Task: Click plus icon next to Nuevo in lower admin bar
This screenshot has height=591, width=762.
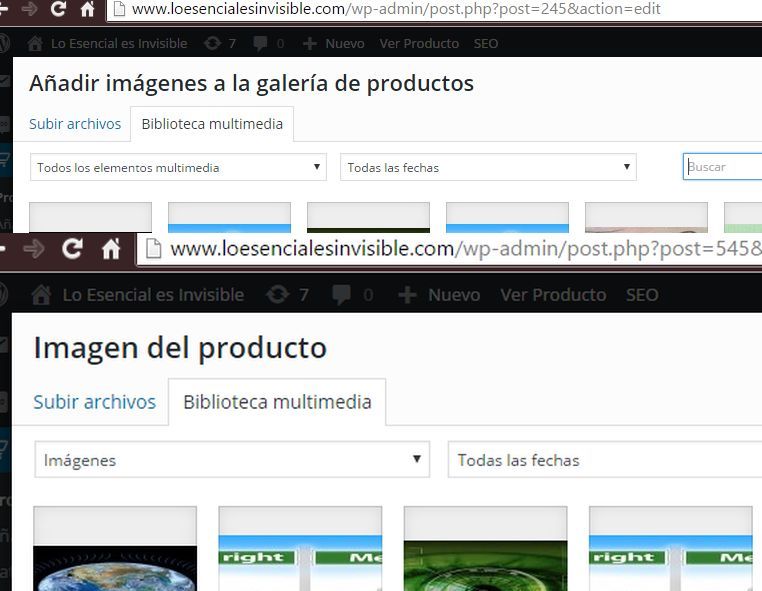Action: (x=407, y=295)
